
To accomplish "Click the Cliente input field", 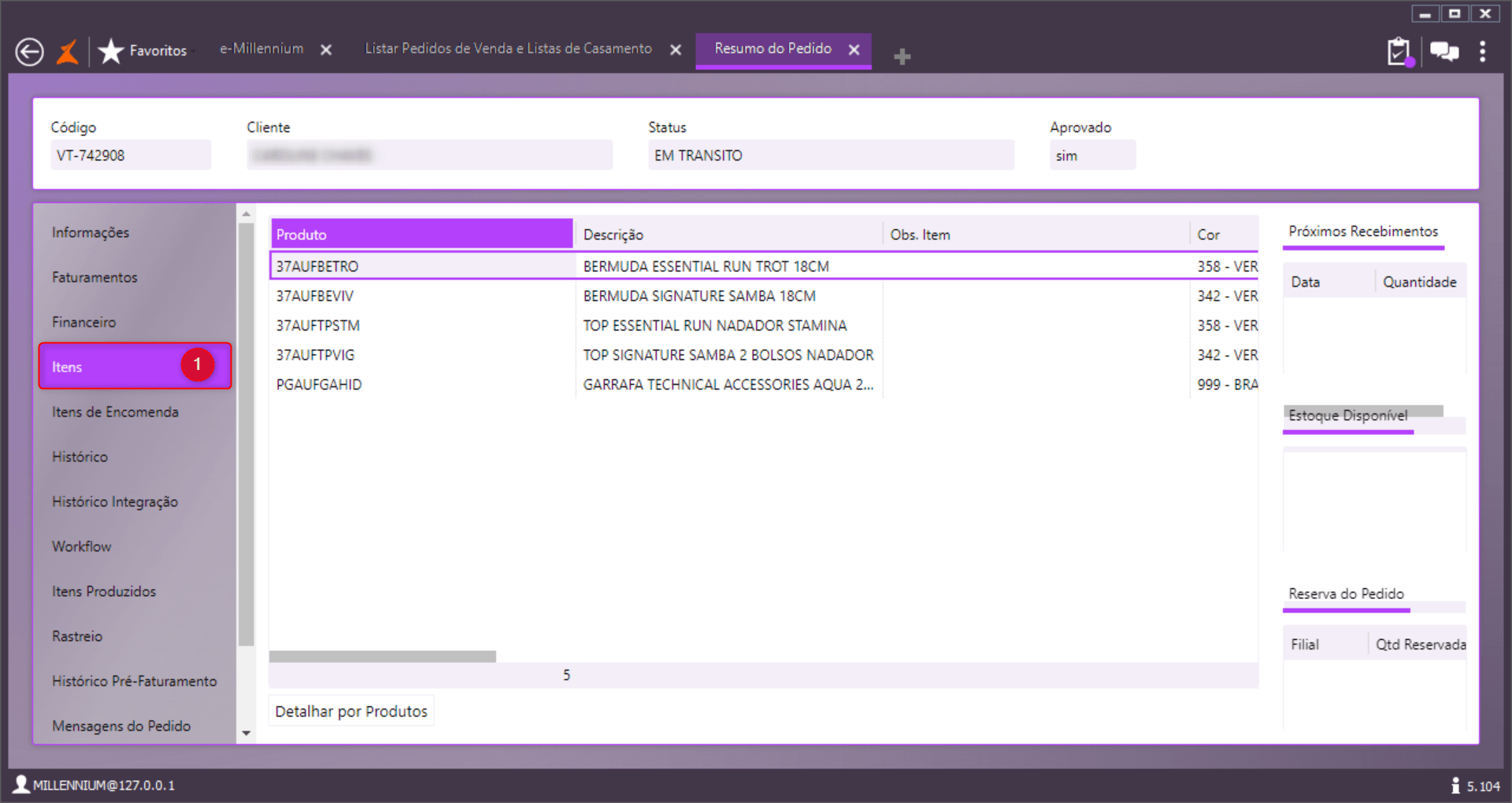I will click(x=429, y=155).
